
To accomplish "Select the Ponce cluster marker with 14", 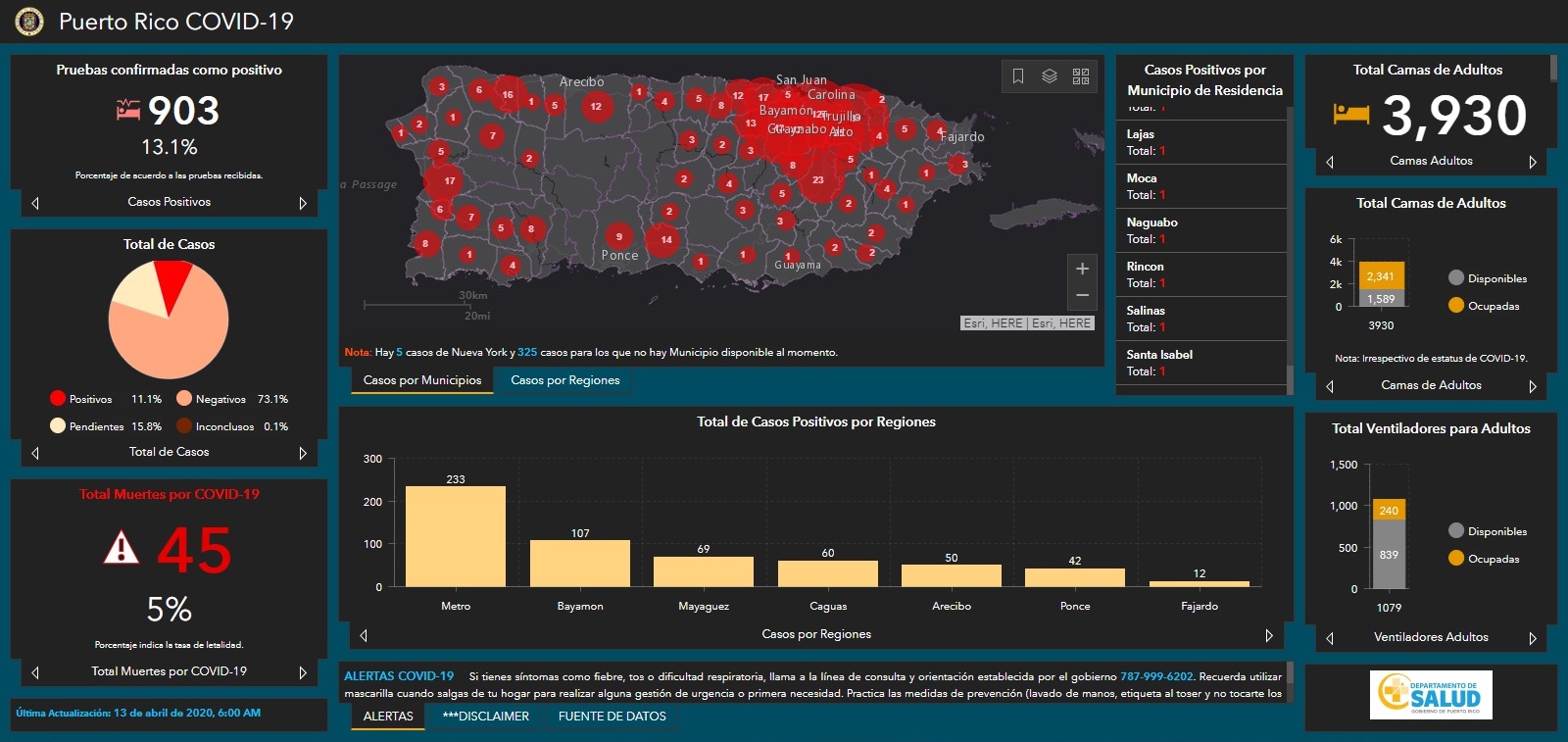I will point(665,239).
